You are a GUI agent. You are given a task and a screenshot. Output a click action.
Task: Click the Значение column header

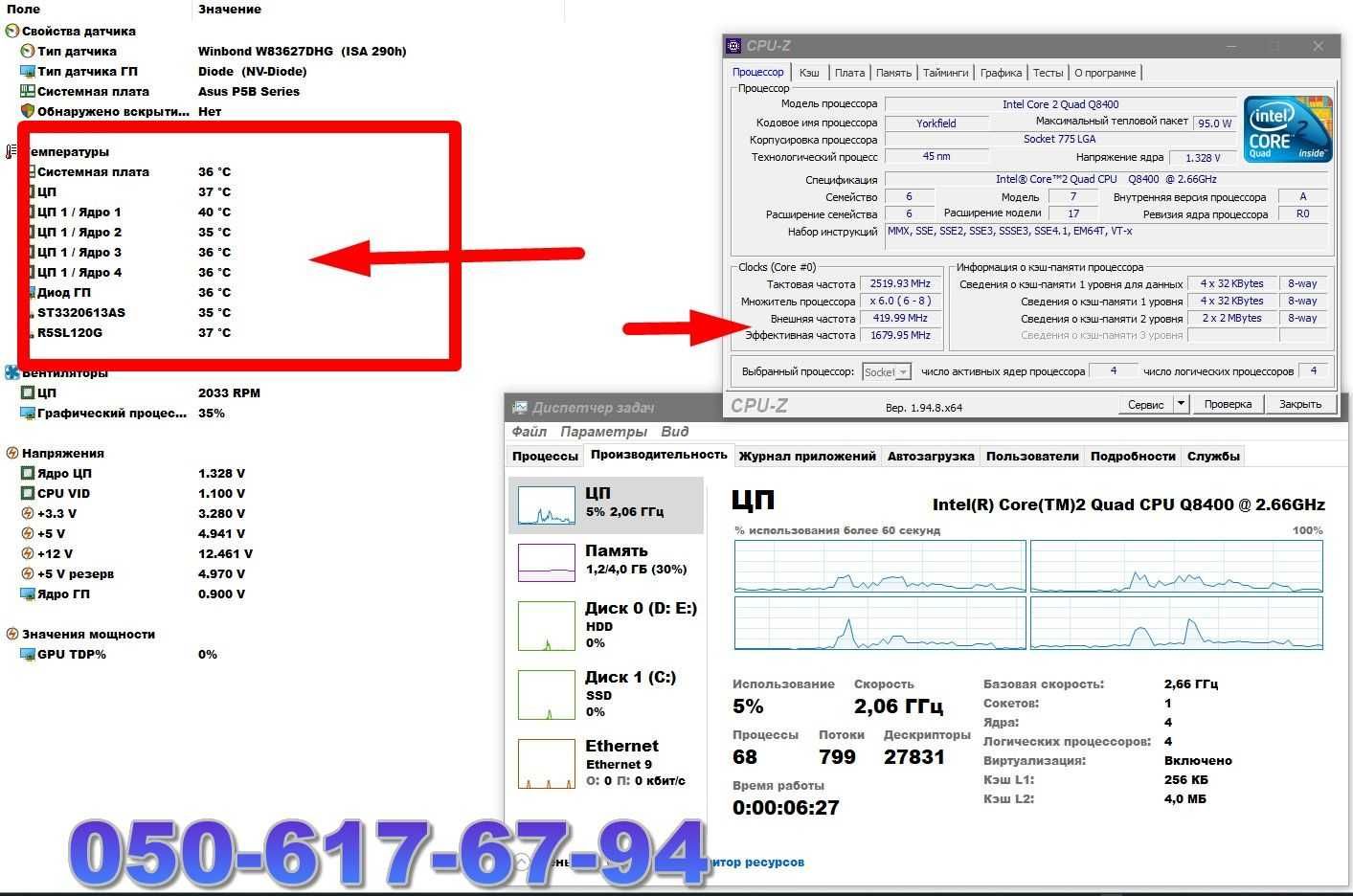(230, 10)
